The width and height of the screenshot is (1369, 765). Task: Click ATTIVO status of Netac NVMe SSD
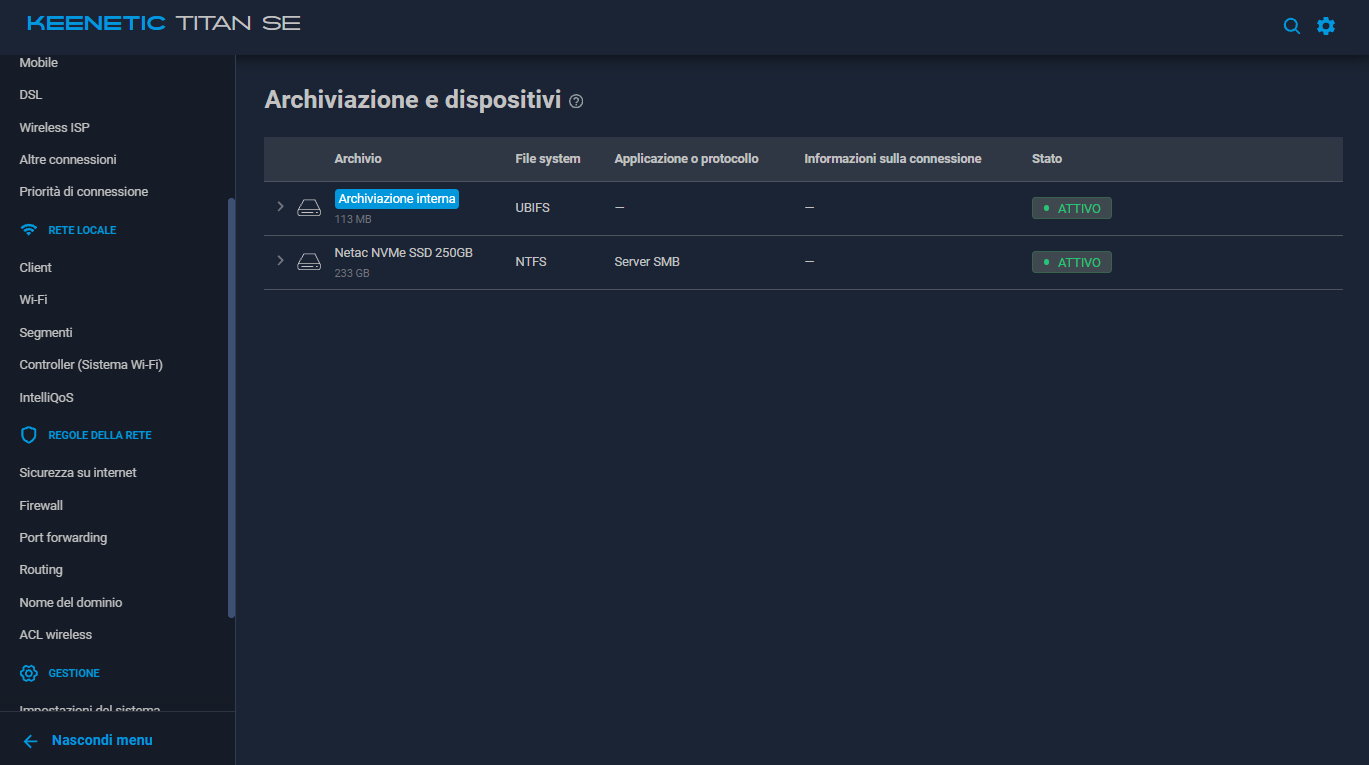(x=1072, y=262)
